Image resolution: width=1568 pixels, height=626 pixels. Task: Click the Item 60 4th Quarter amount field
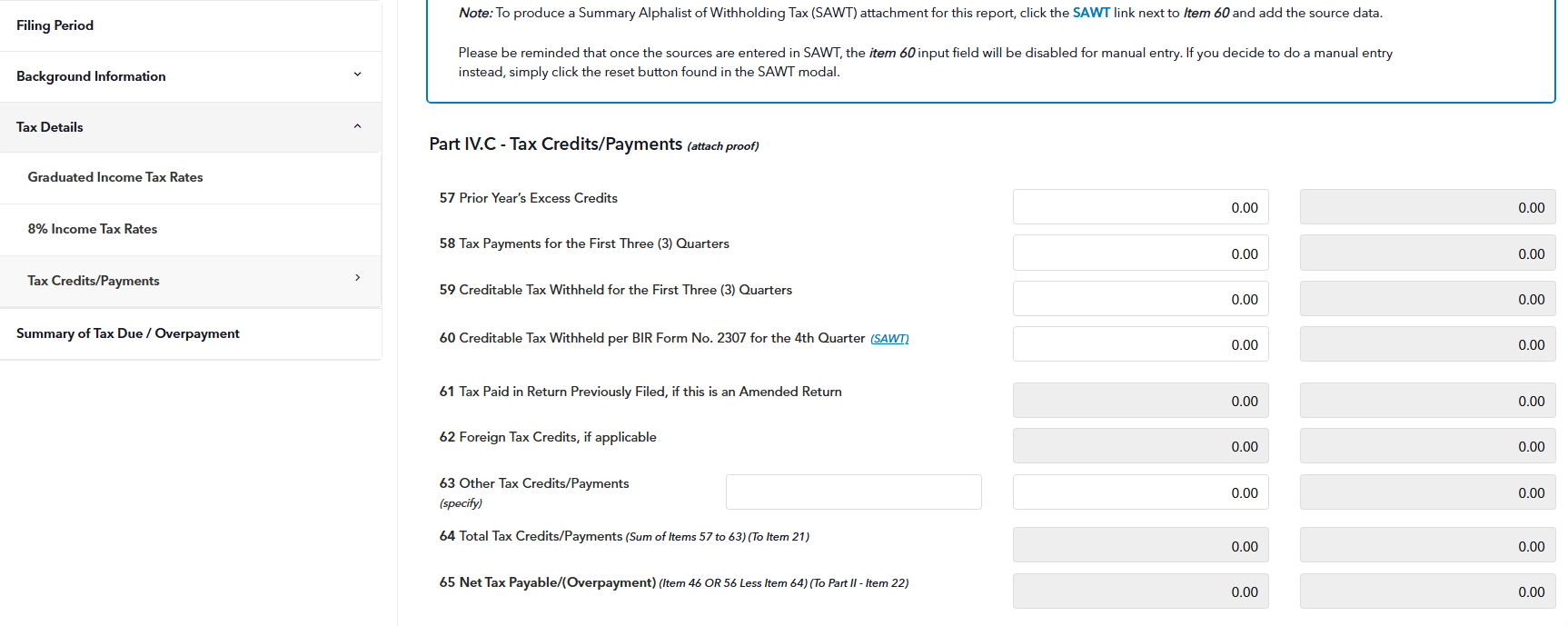(1140, 344)
